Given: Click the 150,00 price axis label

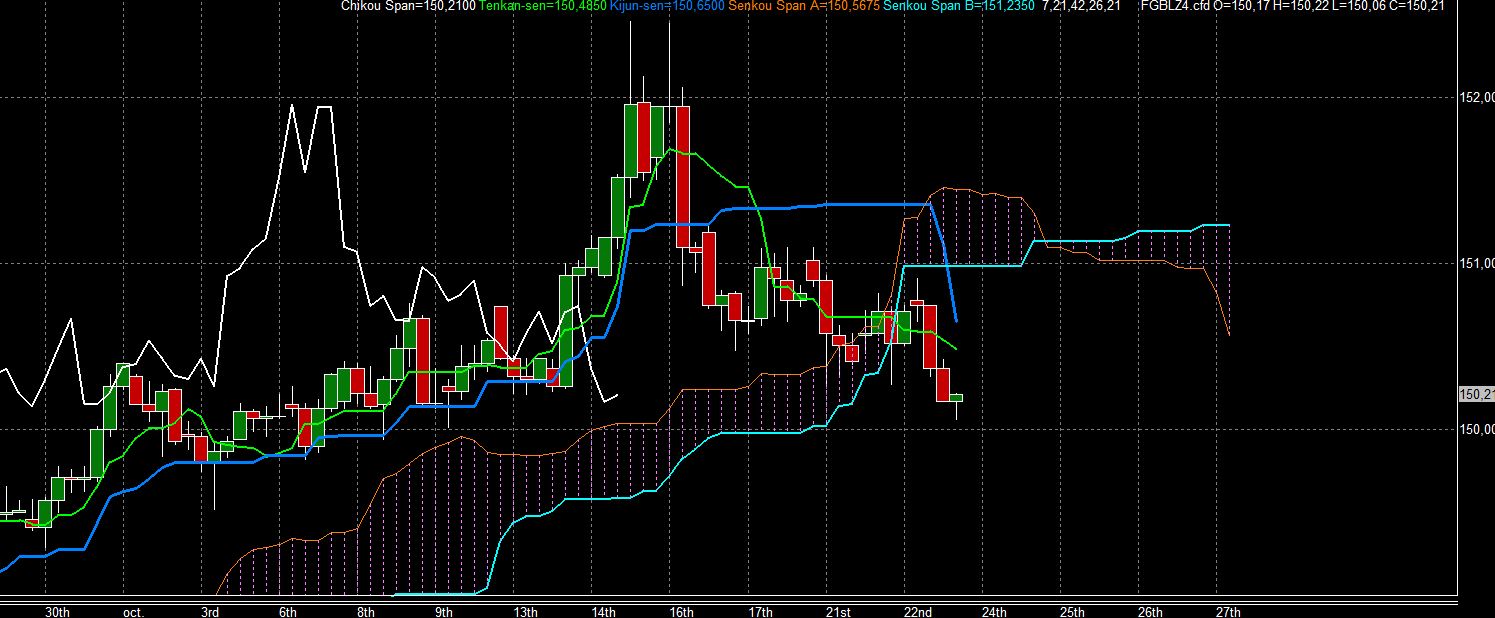Looking at the screenshot, I should tap(1477, 430).
